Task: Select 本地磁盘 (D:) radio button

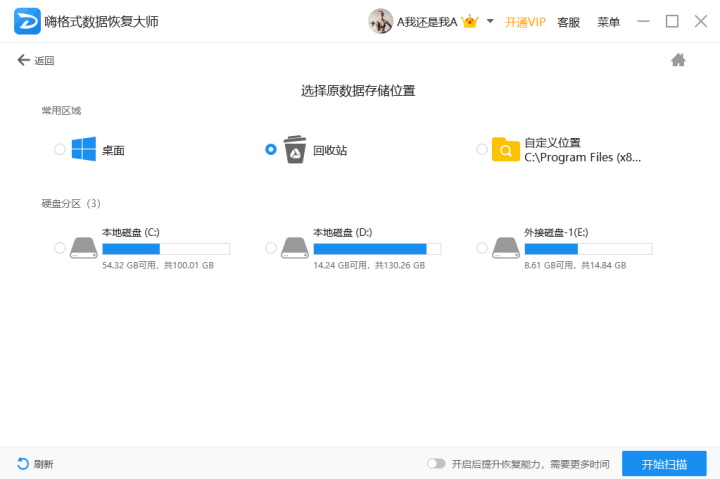Action: [271, 248]
